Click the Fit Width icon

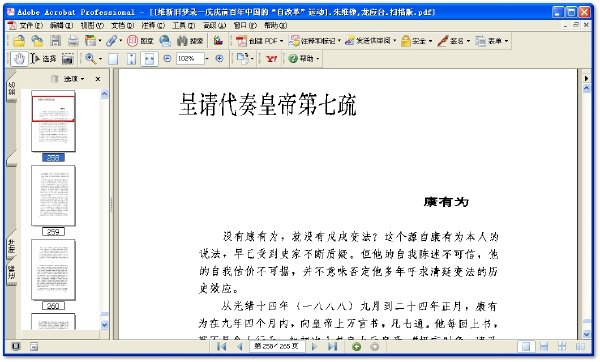[x=149, y=59]
